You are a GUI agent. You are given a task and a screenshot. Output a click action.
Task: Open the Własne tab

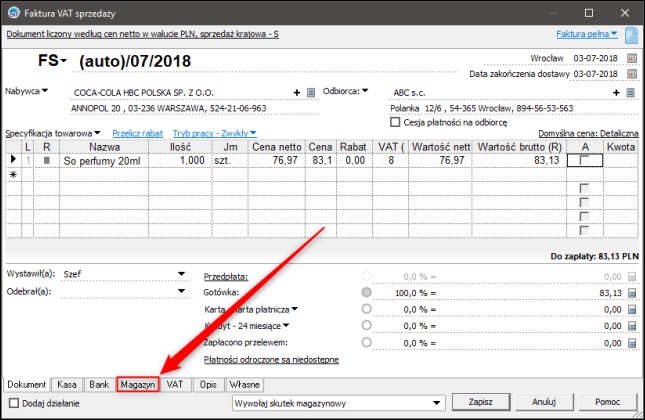coord(244,385)
